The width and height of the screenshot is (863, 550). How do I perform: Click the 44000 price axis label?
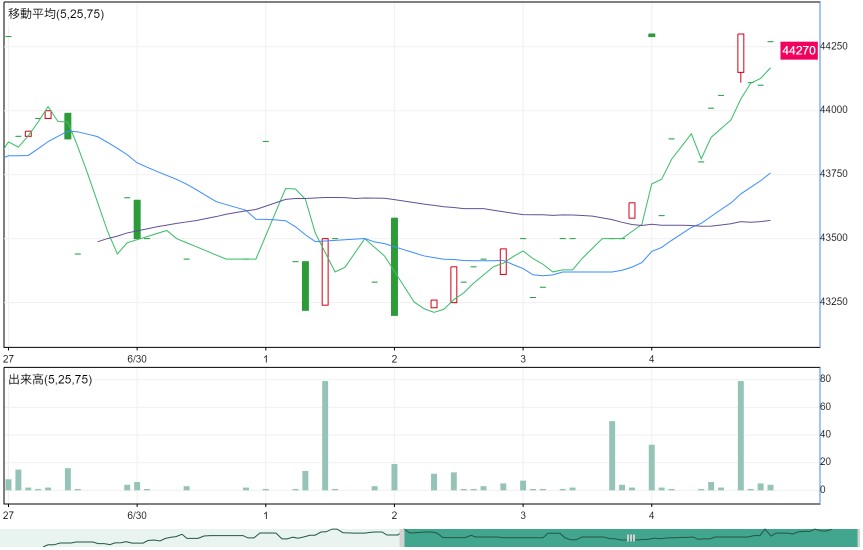pos(834,110)
